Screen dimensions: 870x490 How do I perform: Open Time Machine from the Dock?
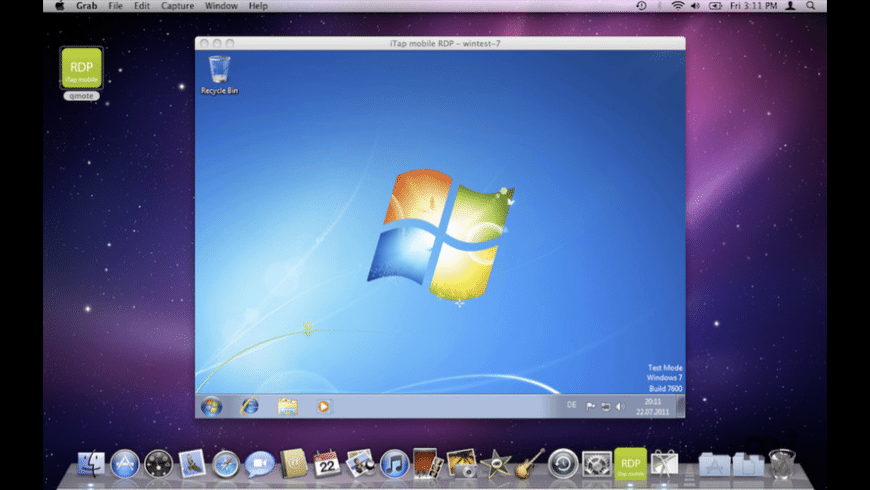(x=563, y=463)
